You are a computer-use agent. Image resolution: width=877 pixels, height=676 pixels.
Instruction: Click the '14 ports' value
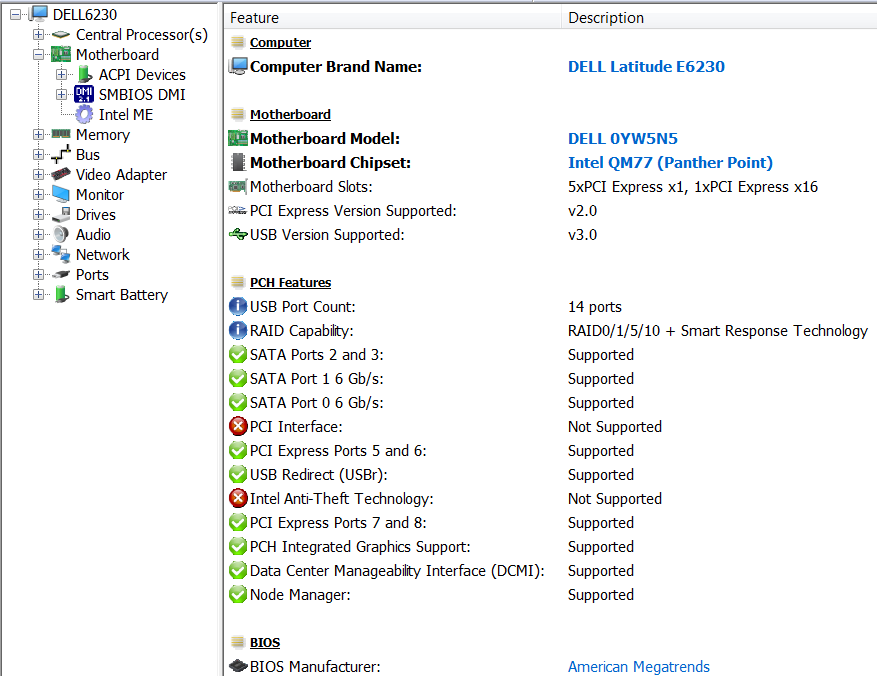tap(595, 306)
